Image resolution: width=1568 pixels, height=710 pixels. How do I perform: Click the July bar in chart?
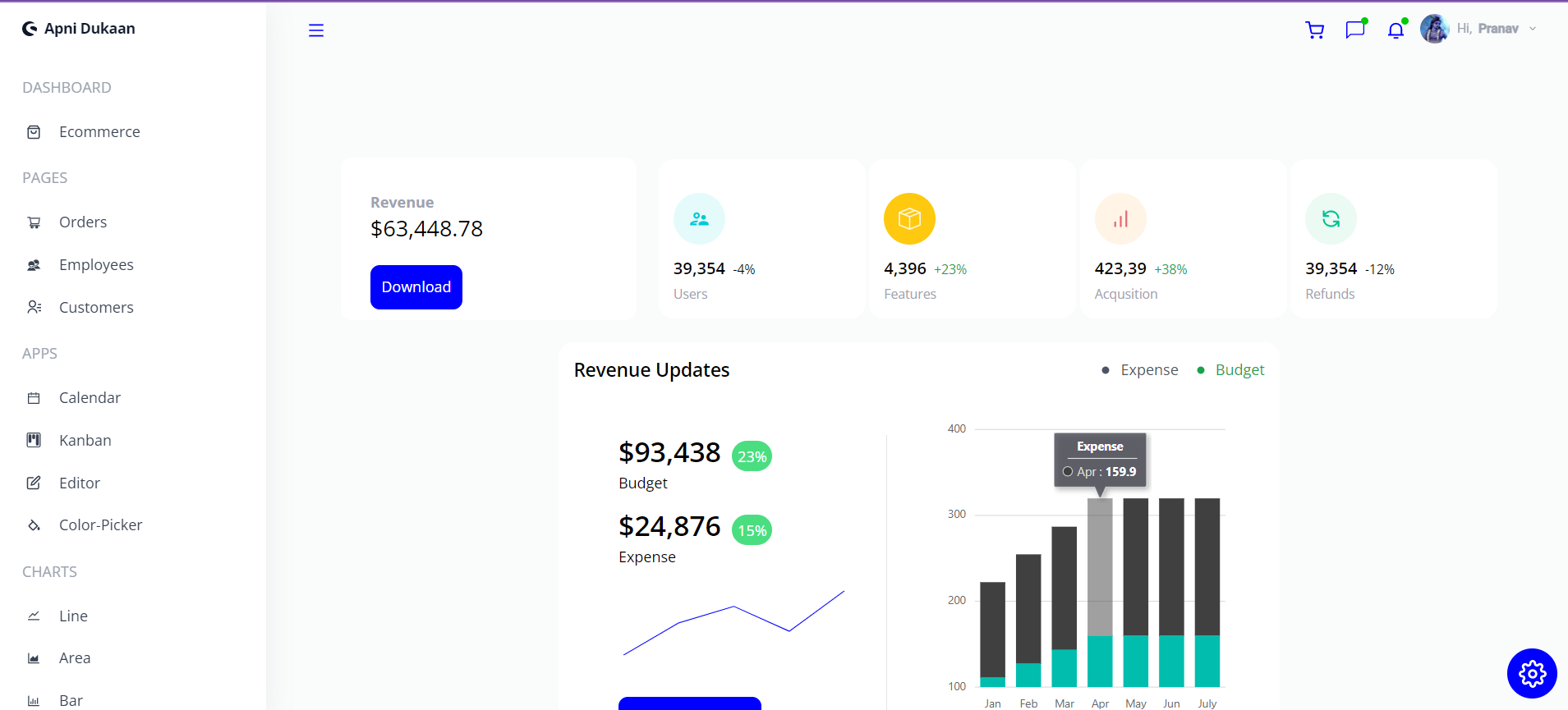[1207, 593]
